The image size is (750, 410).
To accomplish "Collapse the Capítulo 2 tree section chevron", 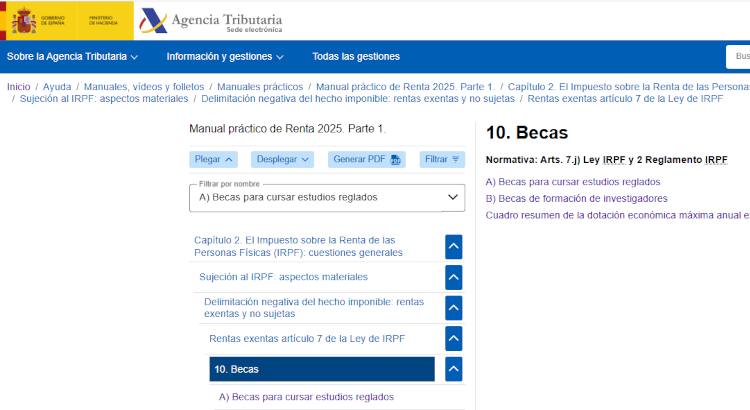I will (x=453, y=247).
